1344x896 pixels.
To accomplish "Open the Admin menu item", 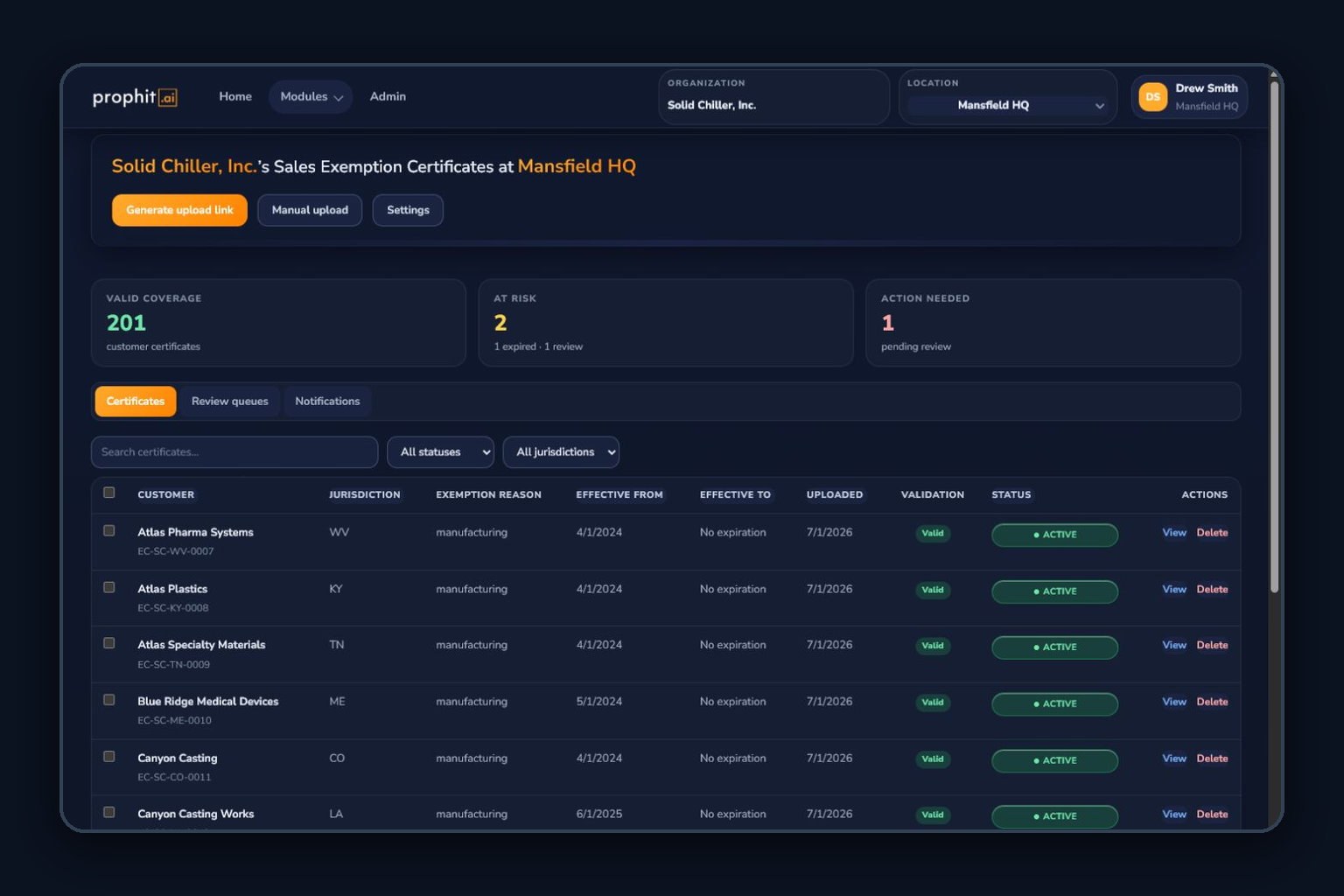I will pos(388,97).
